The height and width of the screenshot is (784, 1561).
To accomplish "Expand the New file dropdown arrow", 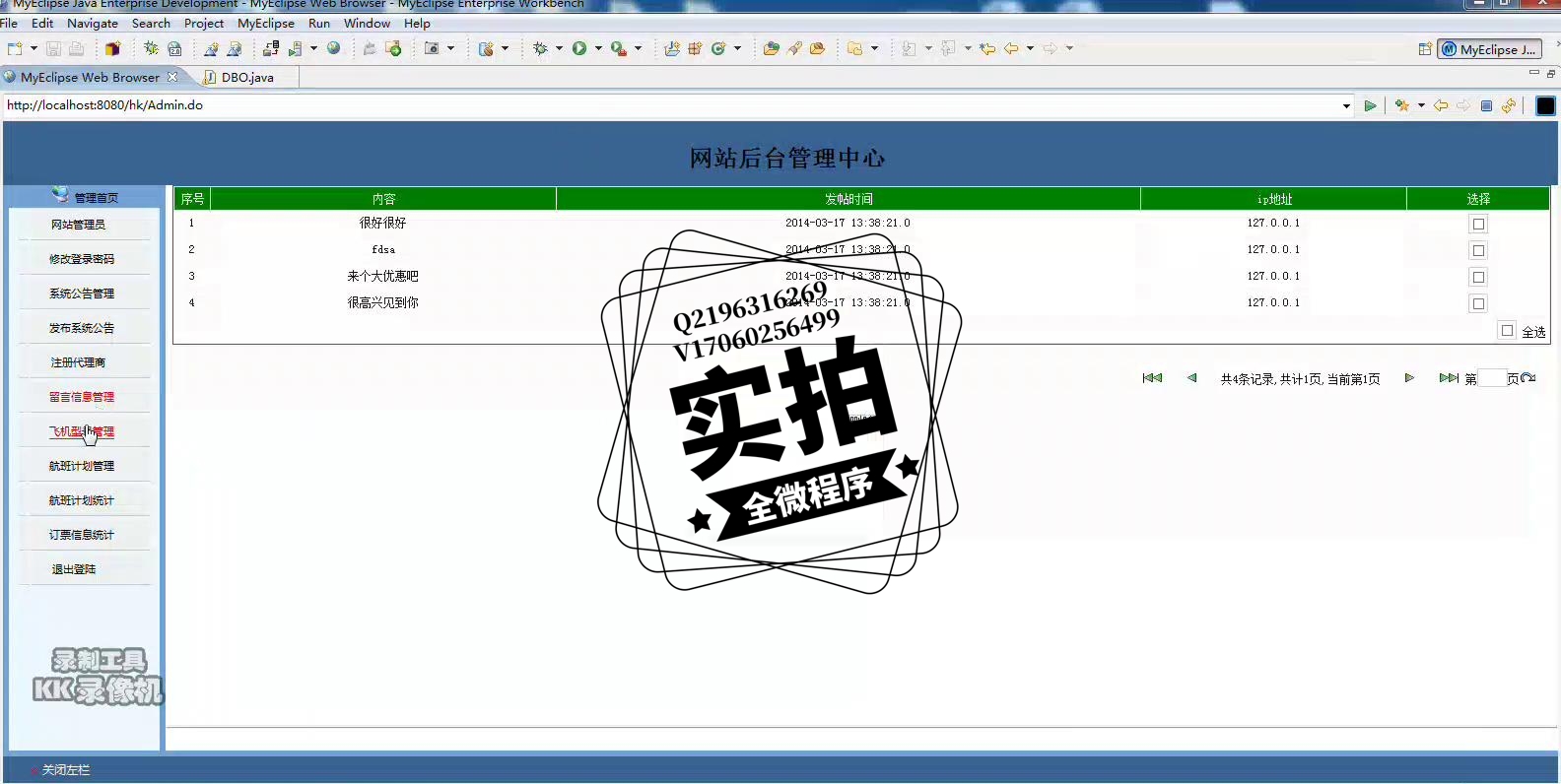I will tap(34, 48).
